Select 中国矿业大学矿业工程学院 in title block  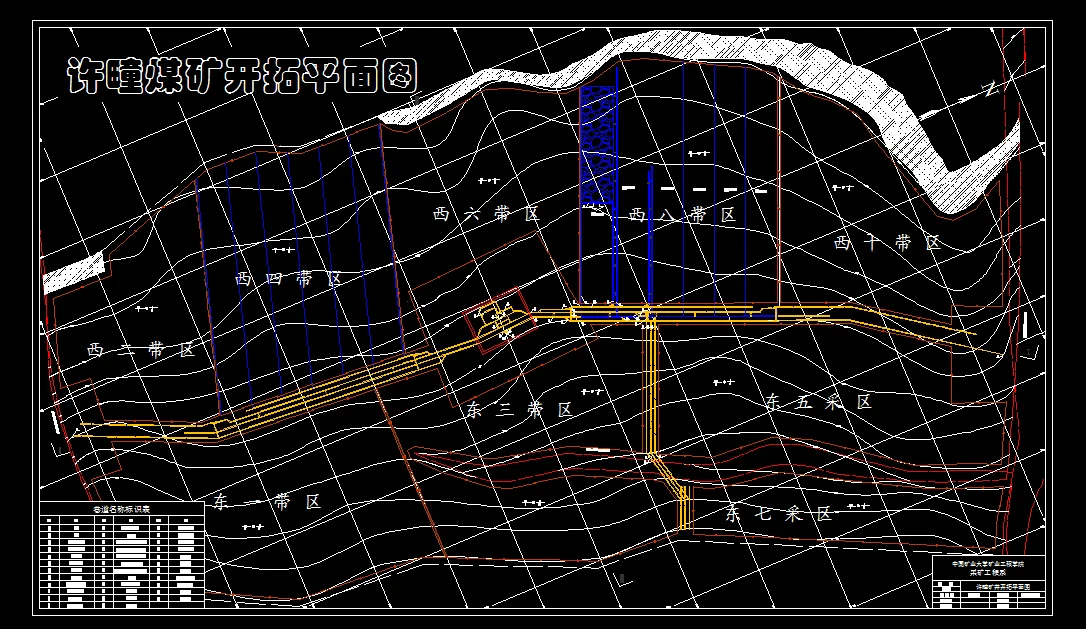(x=988, y=565)
